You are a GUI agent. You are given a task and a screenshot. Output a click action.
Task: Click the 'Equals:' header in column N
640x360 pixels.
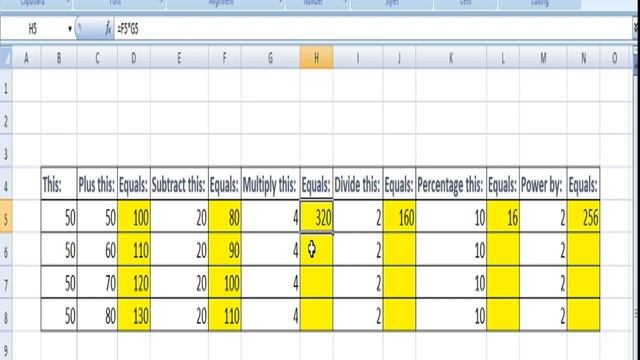tap(584, 183)
